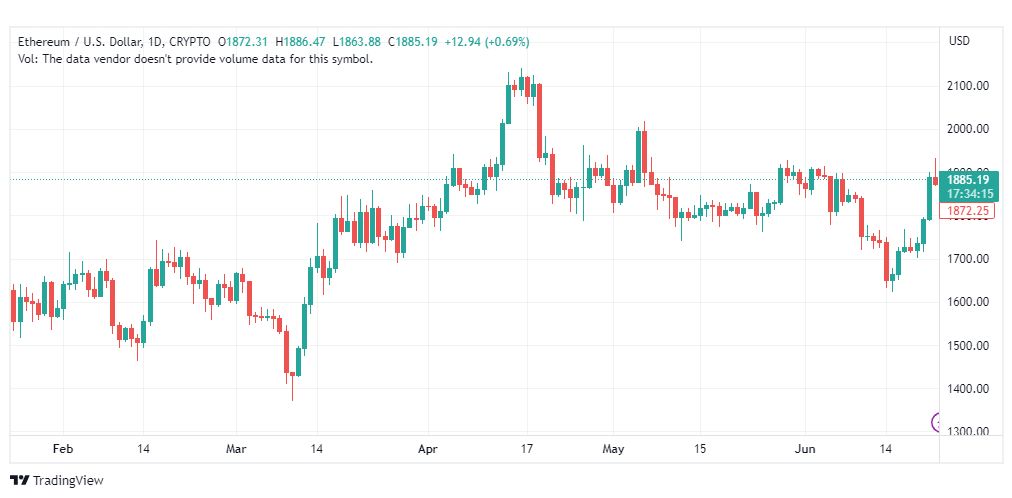
Task: Click the 1D interval text in legend
Action: coord(156,42)
